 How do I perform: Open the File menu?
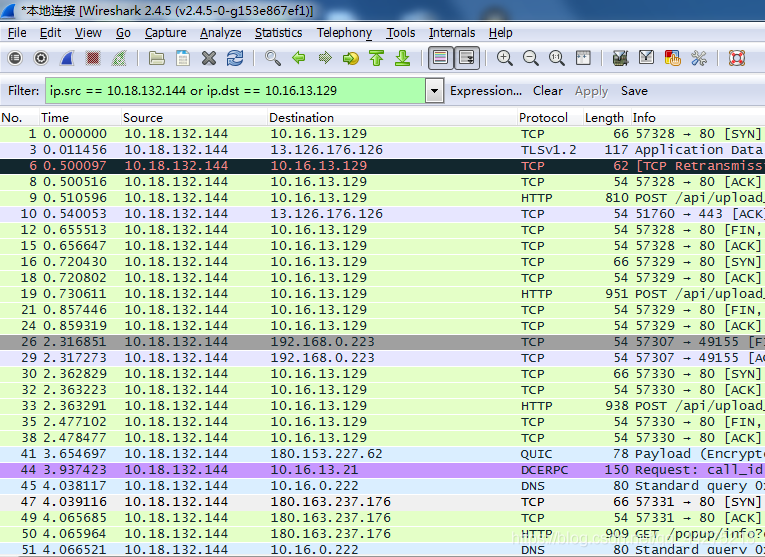pos(17,33)
